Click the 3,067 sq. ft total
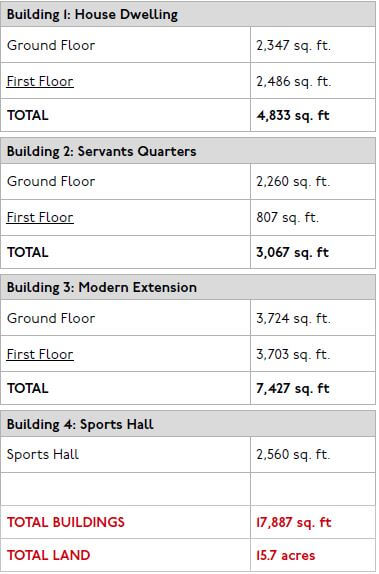This screenshot has width=379, height=574. coord(293,252)
